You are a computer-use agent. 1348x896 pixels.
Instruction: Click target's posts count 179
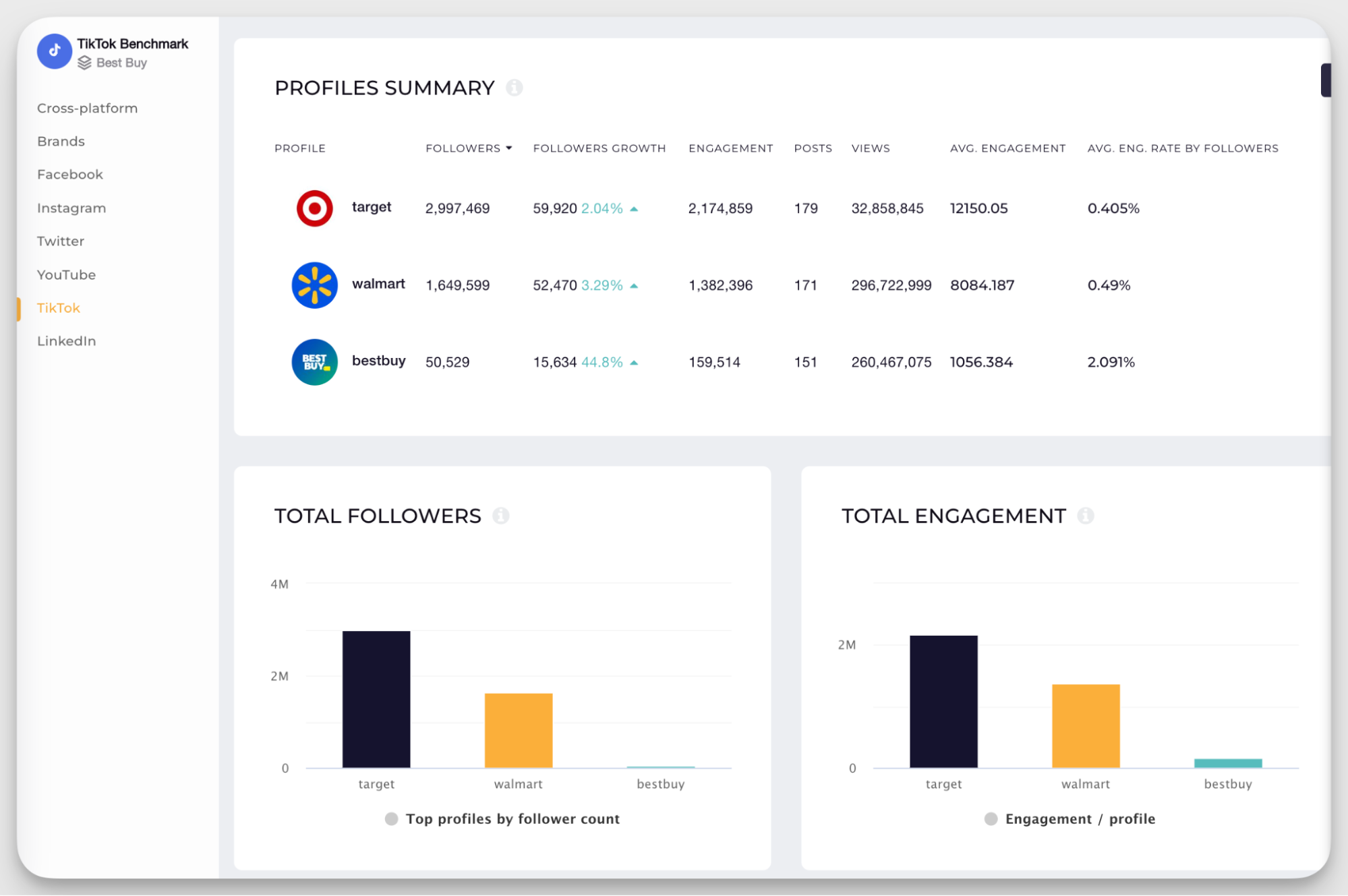coord(806,208)
